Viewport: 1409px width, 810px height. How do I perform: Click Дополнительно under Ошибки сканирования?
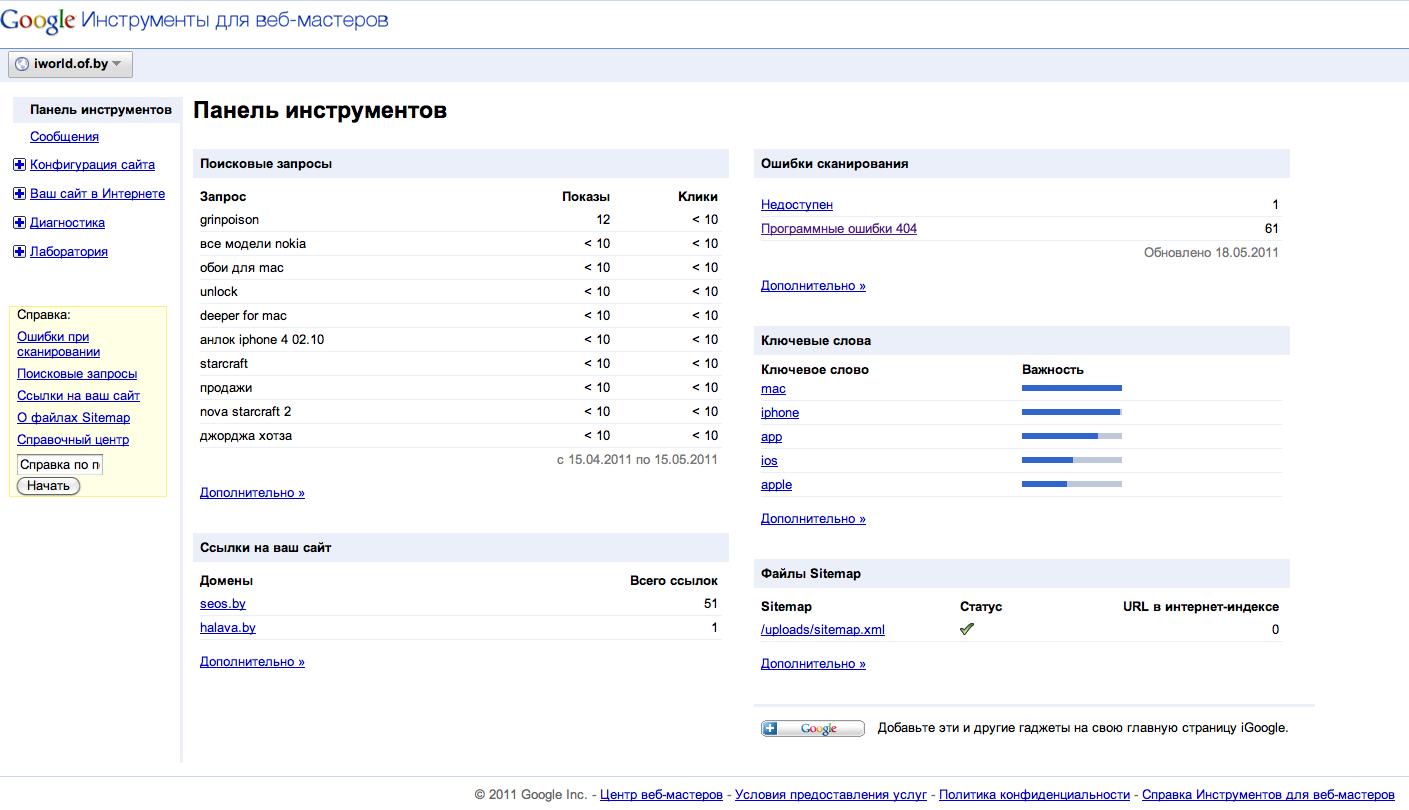[813, 286]
